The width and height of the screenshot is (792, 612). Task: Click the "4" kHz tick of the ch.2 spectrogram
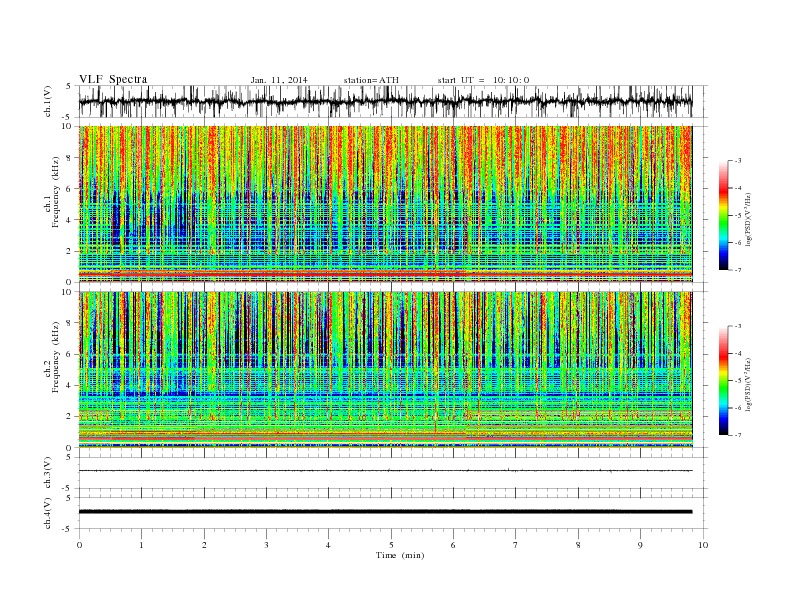70,386
